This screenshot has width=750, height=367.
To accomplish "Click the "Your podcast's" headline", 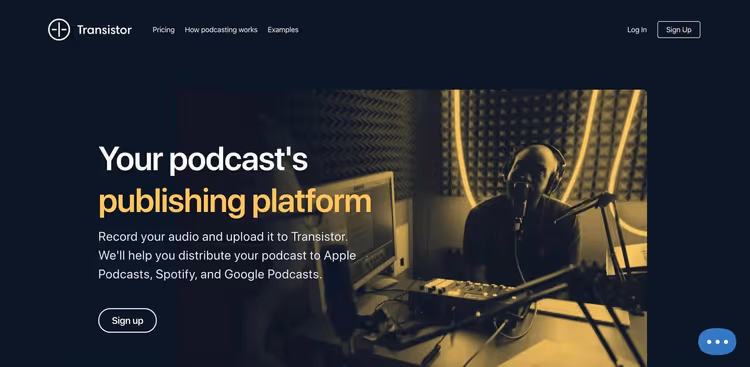I will coord(203,159).
